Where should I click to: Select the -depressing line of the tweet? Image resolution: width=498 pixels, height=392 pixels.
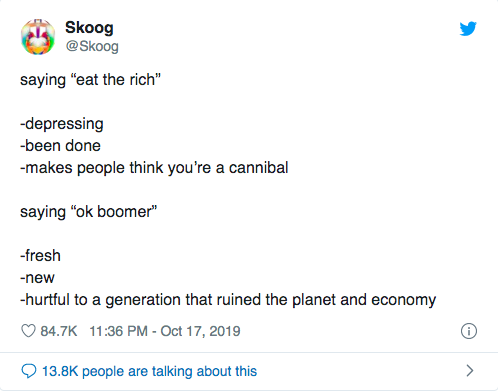coord(62,124)
